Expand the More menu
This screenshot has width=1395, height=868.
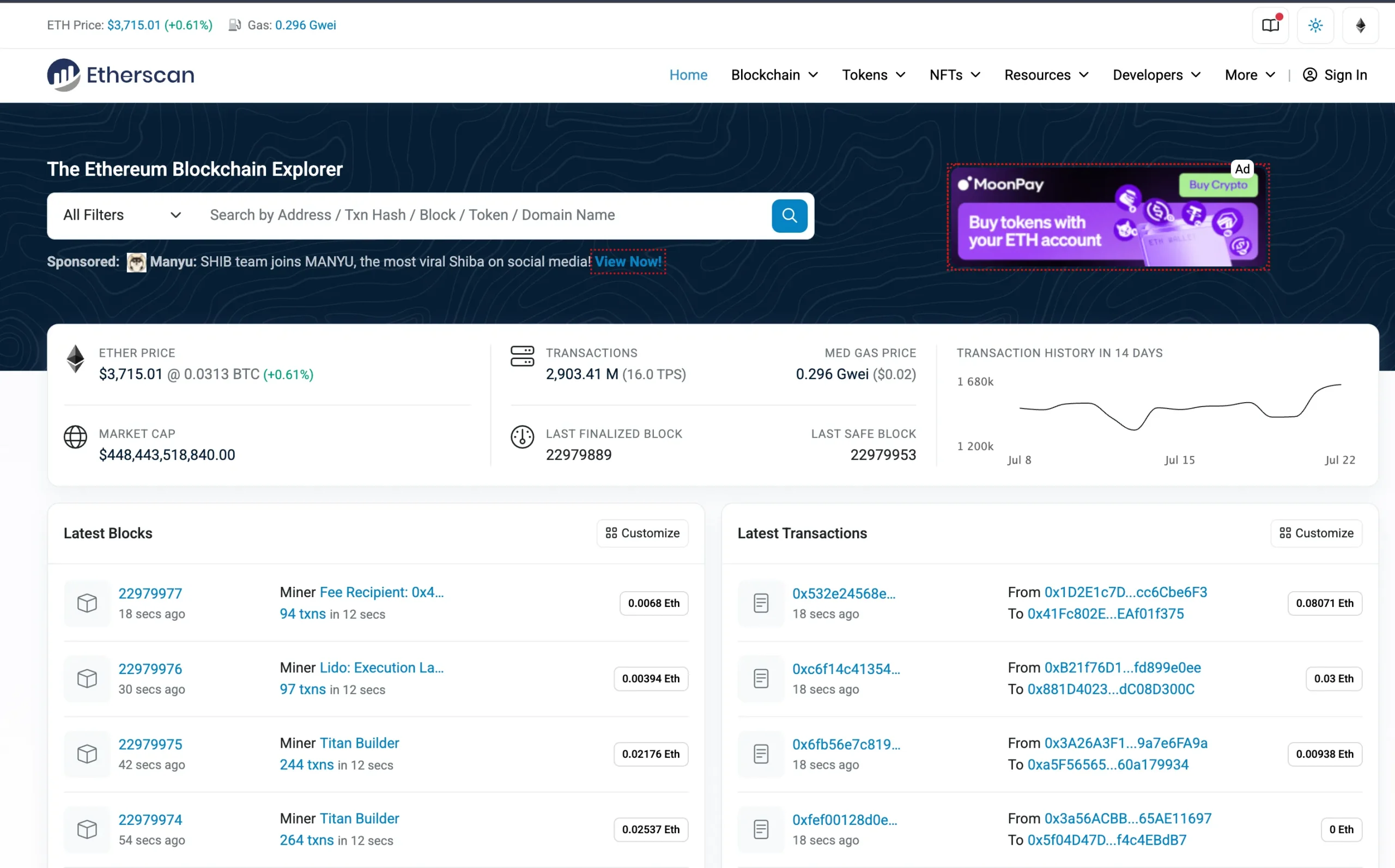pos(1250,75)
